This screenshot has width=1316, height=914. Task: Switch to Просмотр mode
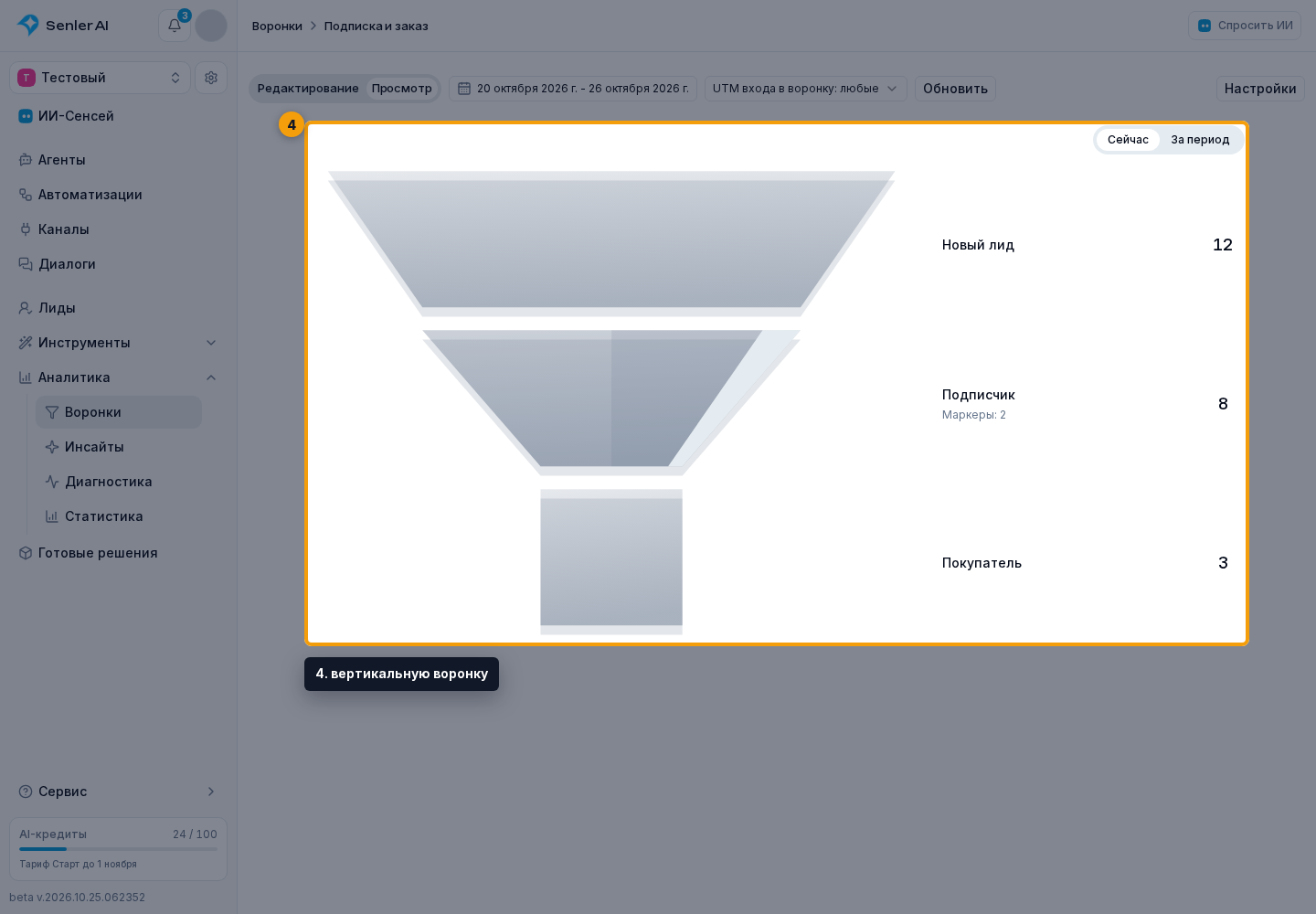tap(402, 89)
